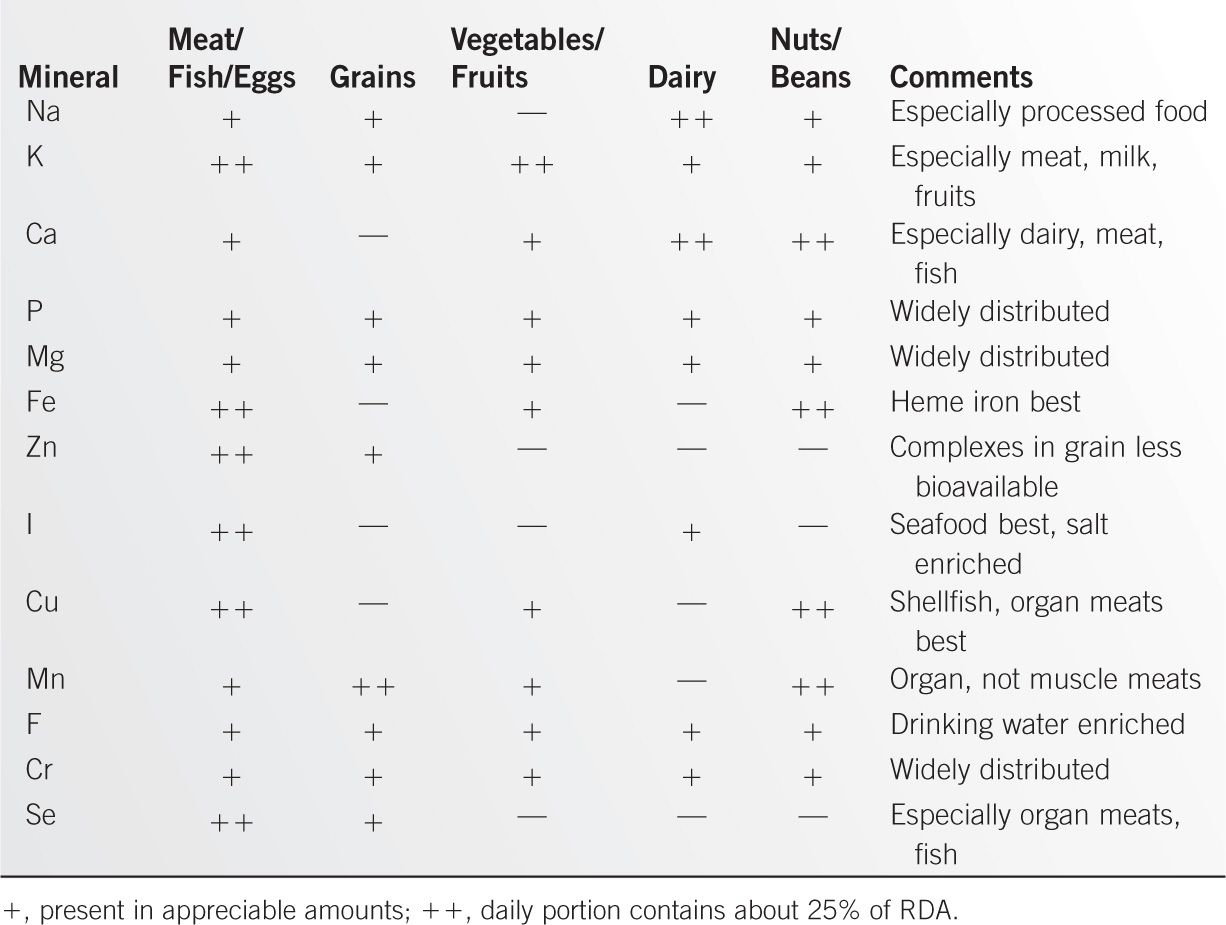
Task: Click the Se row label
Action: pyautogui.click(x=42, y=815)
